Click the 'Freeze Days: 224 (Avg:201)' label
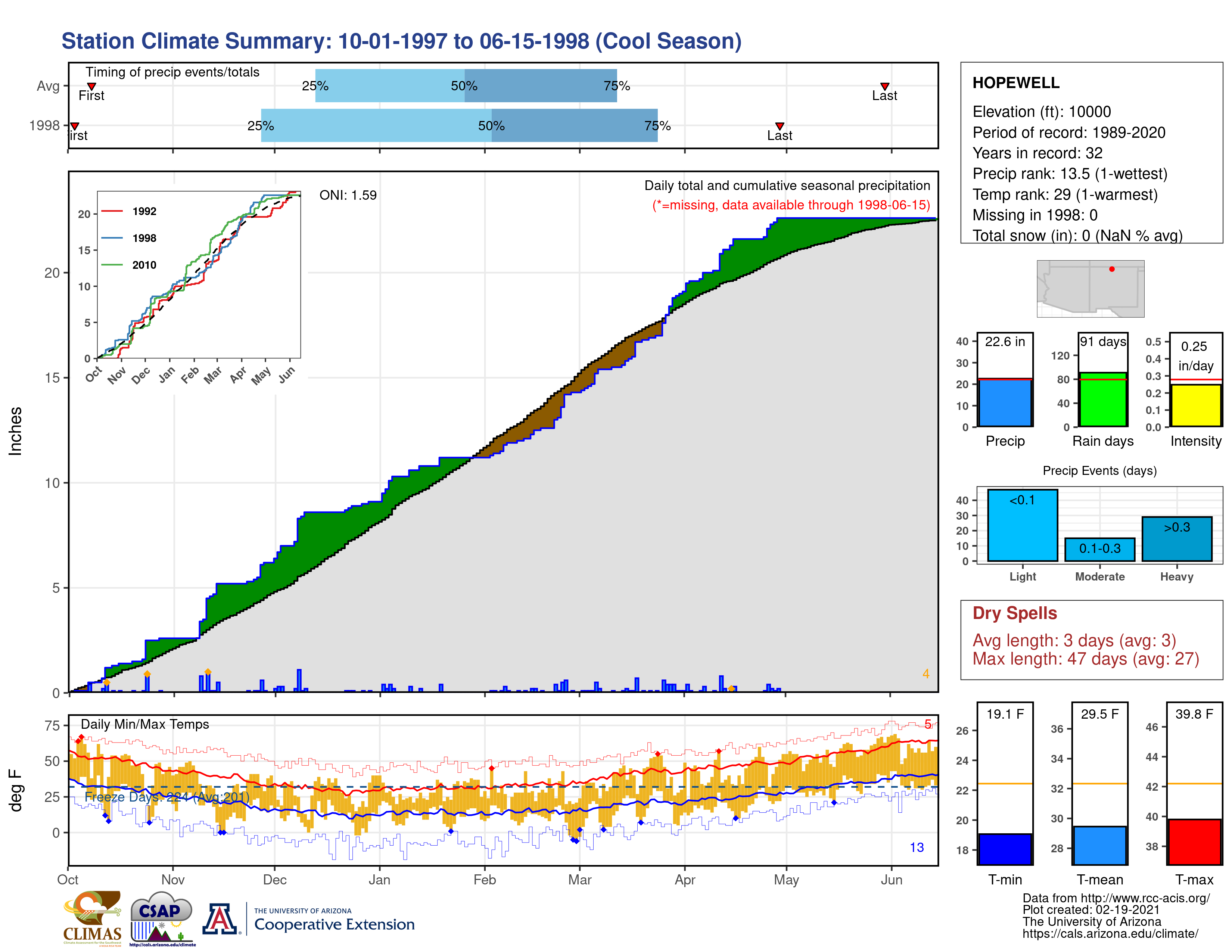The height and width of the screenshot is (952, 1232). [167, 797]
